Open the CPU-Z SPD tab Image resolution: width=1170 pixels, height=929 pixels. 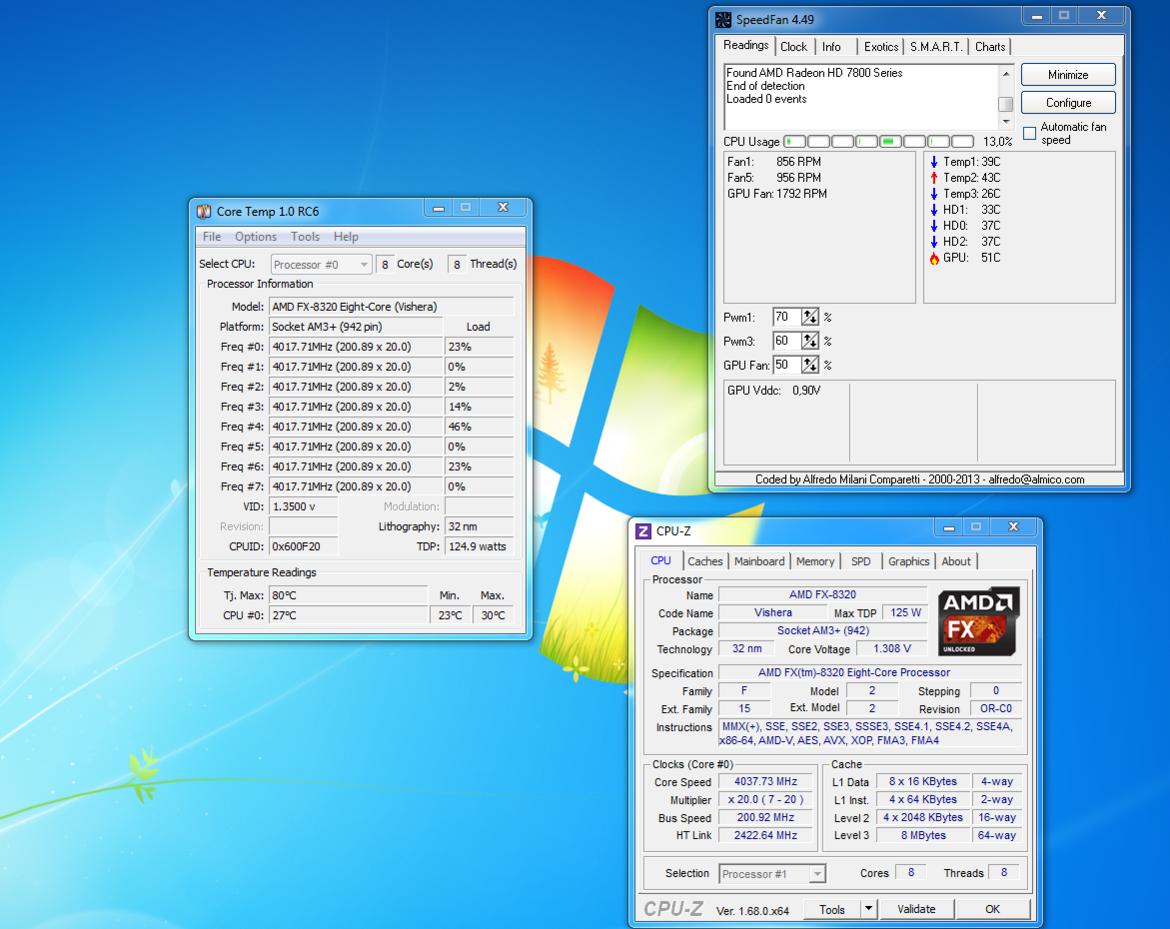(861, 562)
